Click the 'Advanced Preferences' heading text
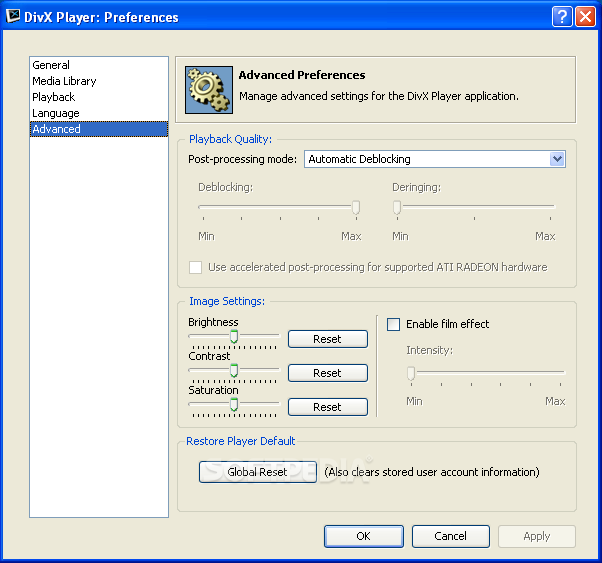Image resolution: width=602 pixels, height=563 pixels. click(x=302, y=75)
